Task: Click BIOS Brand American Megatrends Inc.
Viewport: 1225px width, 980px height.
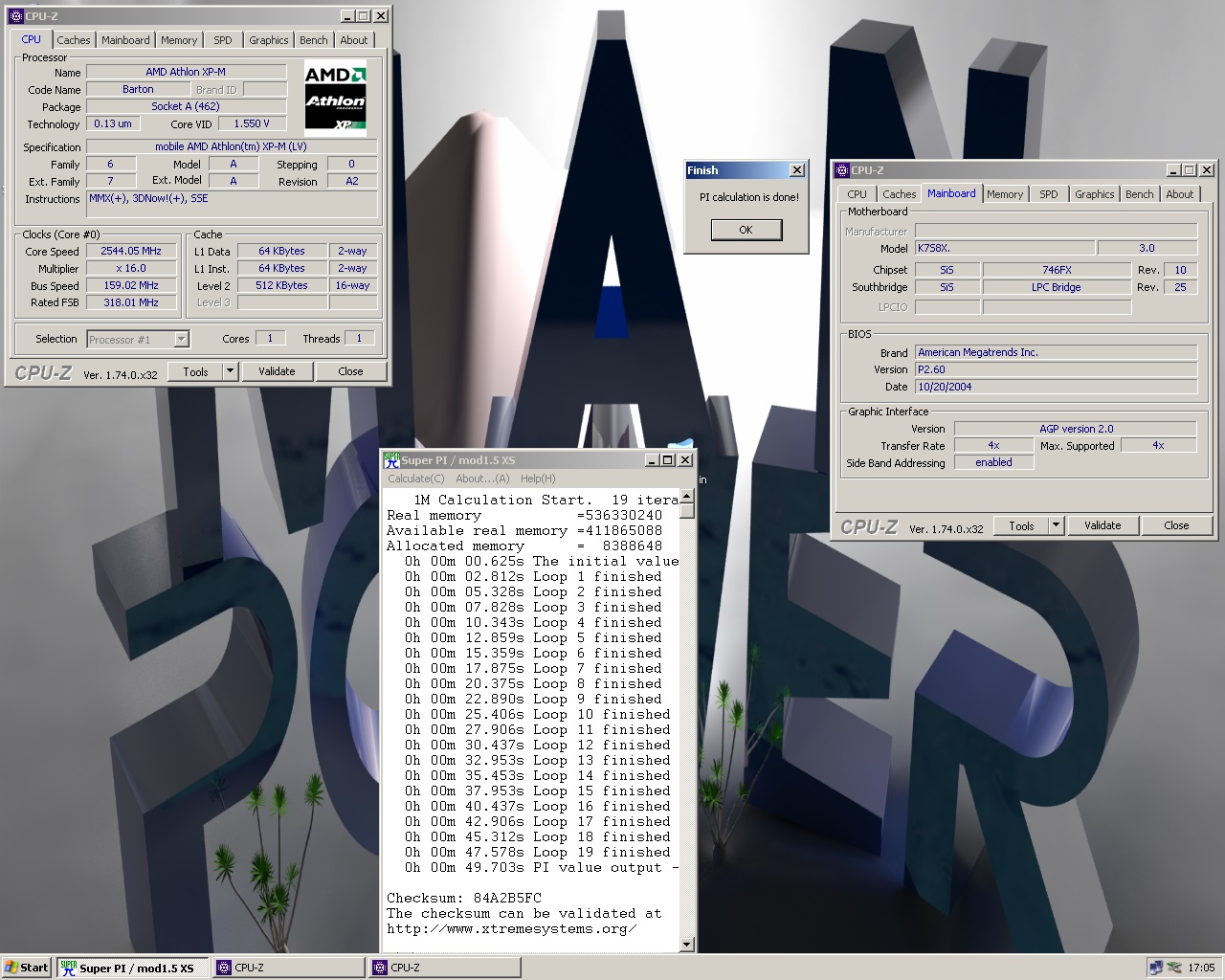Action: coord(1056,352)
